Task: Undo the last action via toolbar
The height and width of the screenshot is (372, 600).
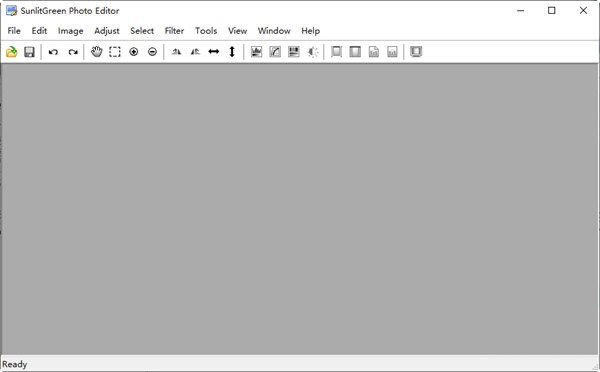Action: click(x=53, y=52)
